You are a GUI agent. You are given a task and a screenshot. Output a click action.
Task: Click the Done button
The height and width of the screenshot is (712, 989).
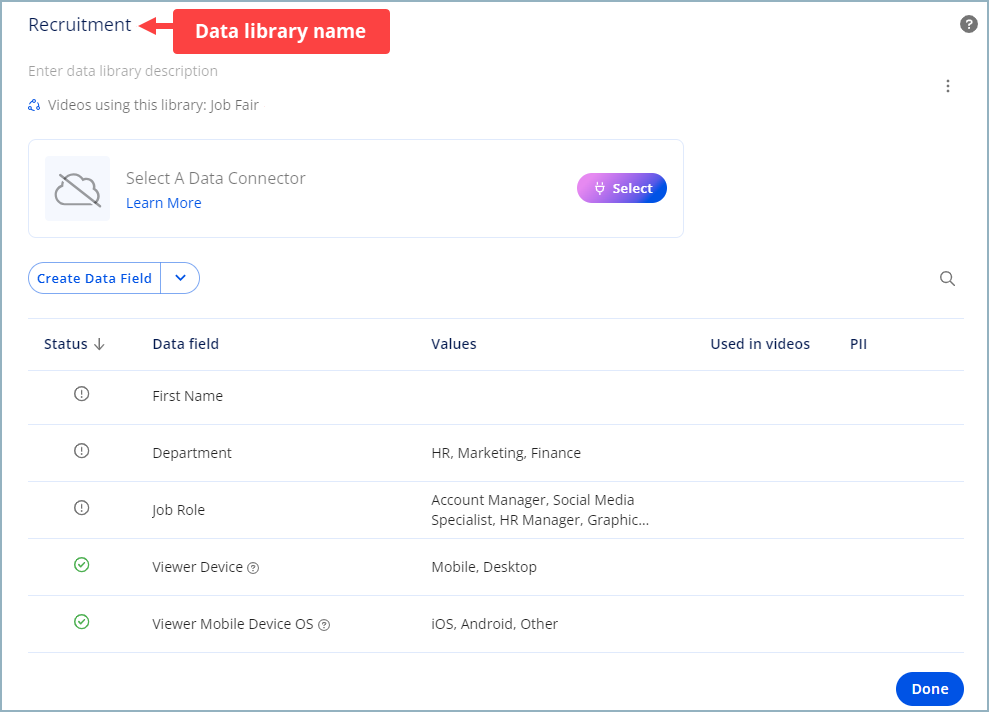[929, 688]
